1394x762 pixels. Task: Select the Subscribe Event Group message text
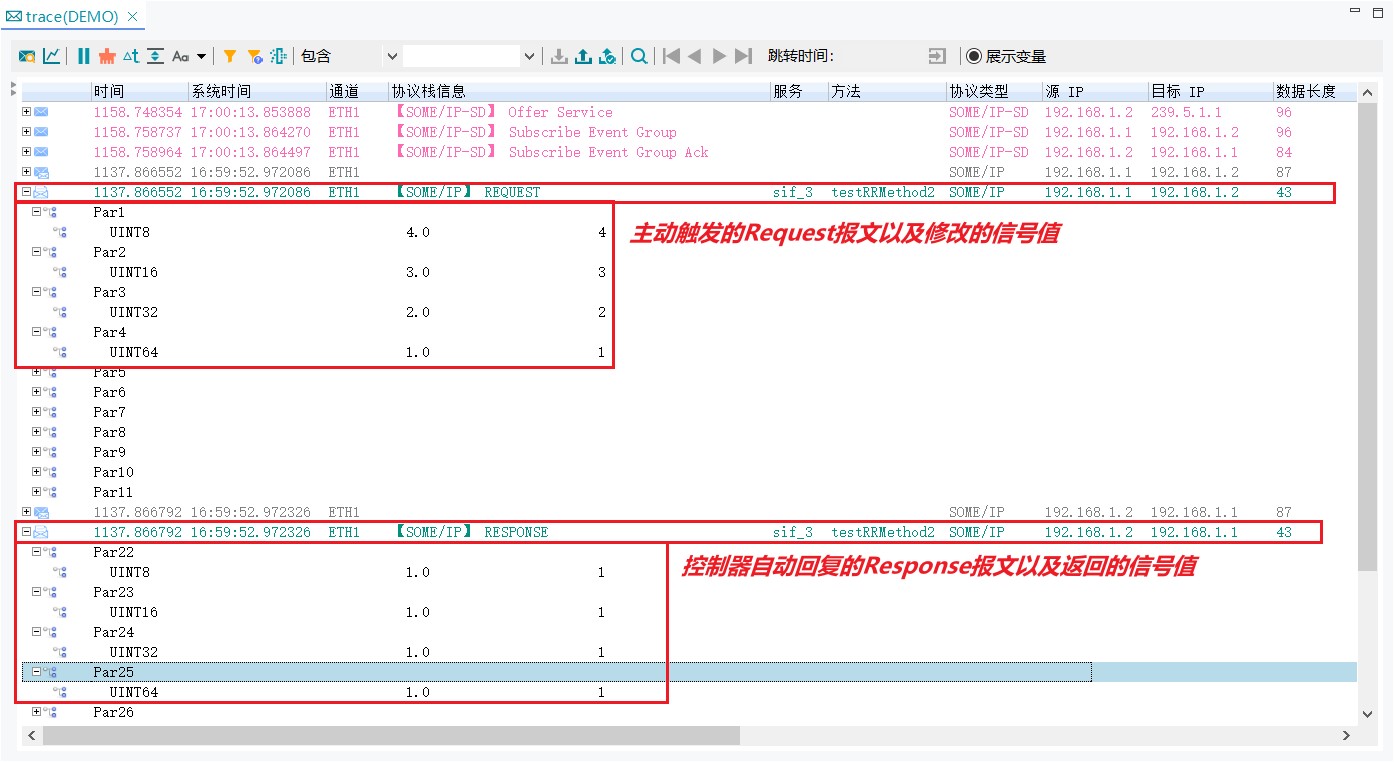[x=592, y=132]
